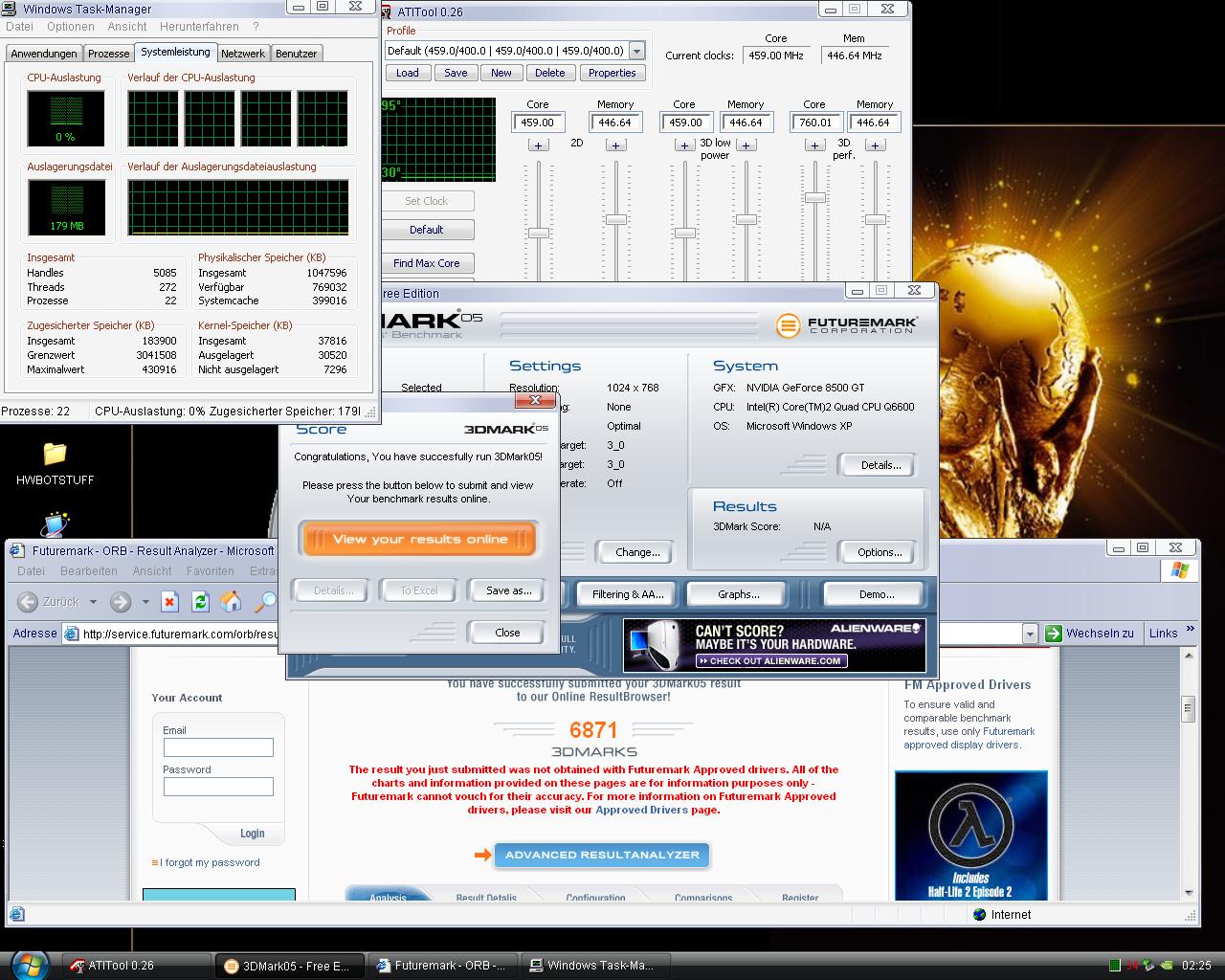Click the plus under 3D perf. Core
Viewport: 1225px width, 980px height.
point(814,145)
